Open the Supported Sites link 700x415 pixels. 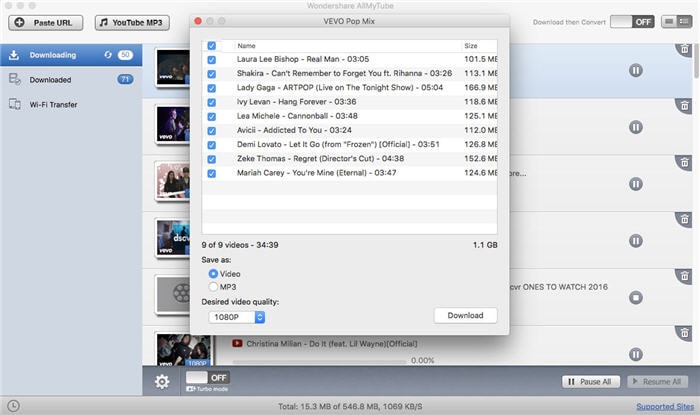[x=665, y=407]
